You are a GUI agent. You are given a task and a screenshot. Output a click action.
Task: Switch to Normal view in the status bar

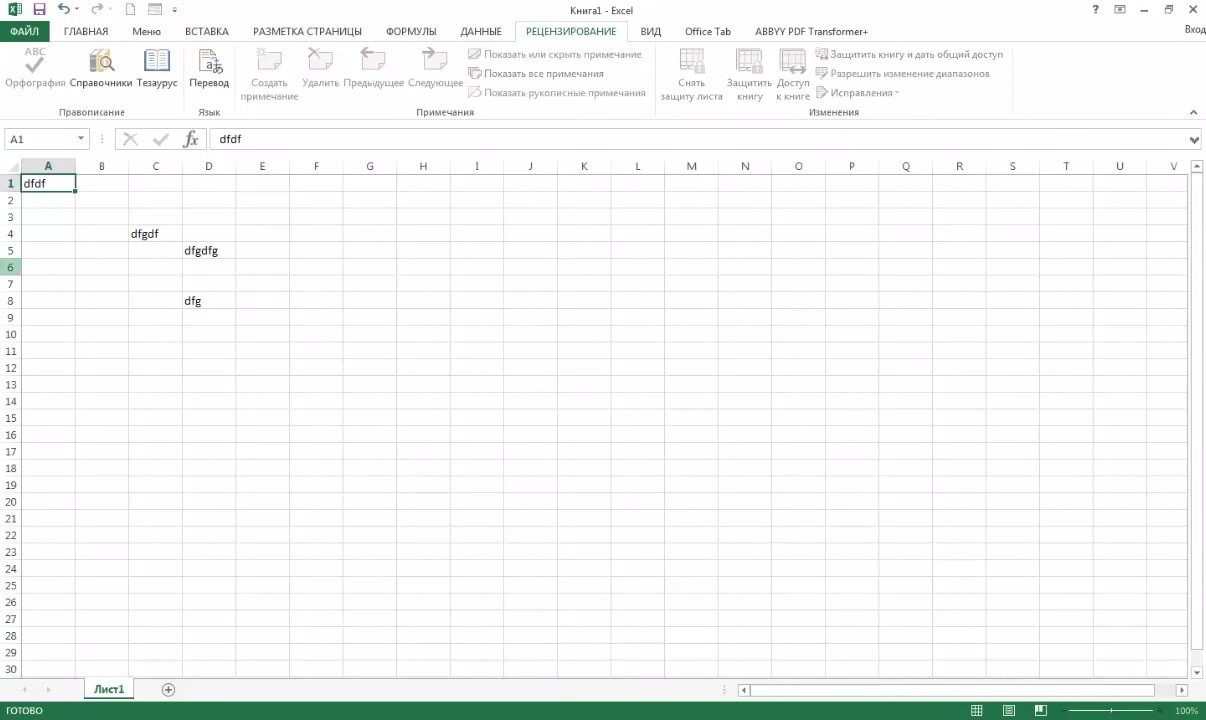pos(977,711)
